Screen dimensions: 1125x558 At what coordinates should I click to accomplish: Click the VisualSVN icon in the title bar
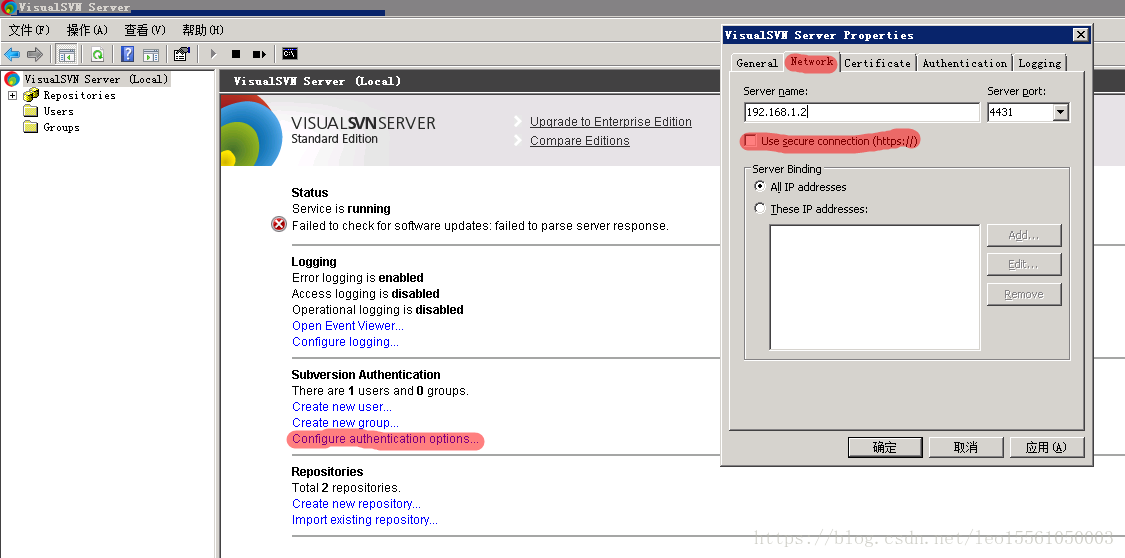(9, 8)
